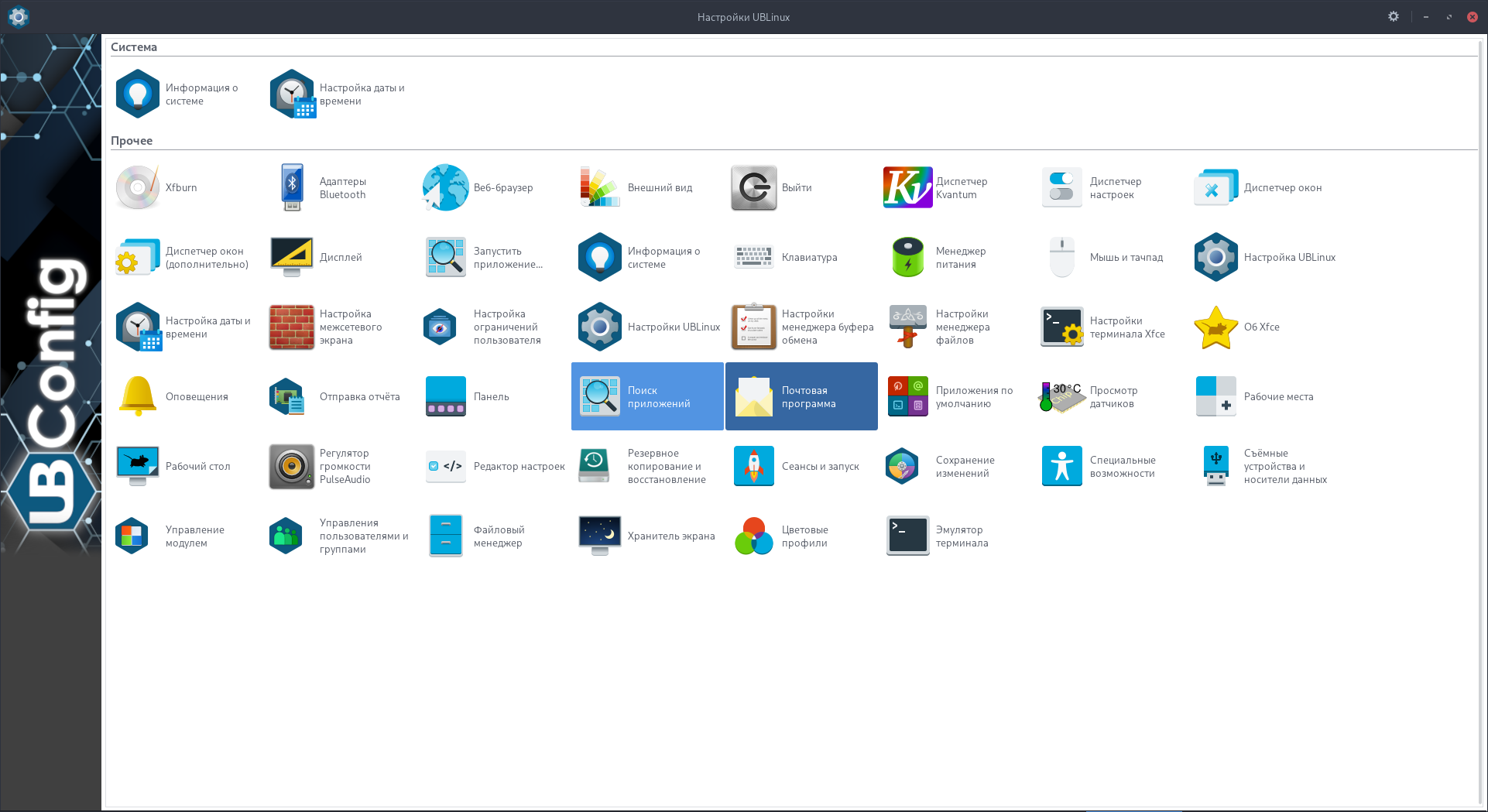Open the Веб-браузер item
This screenshot has width=1488, height=812.
pyautogui.click(x=492, y=187)
